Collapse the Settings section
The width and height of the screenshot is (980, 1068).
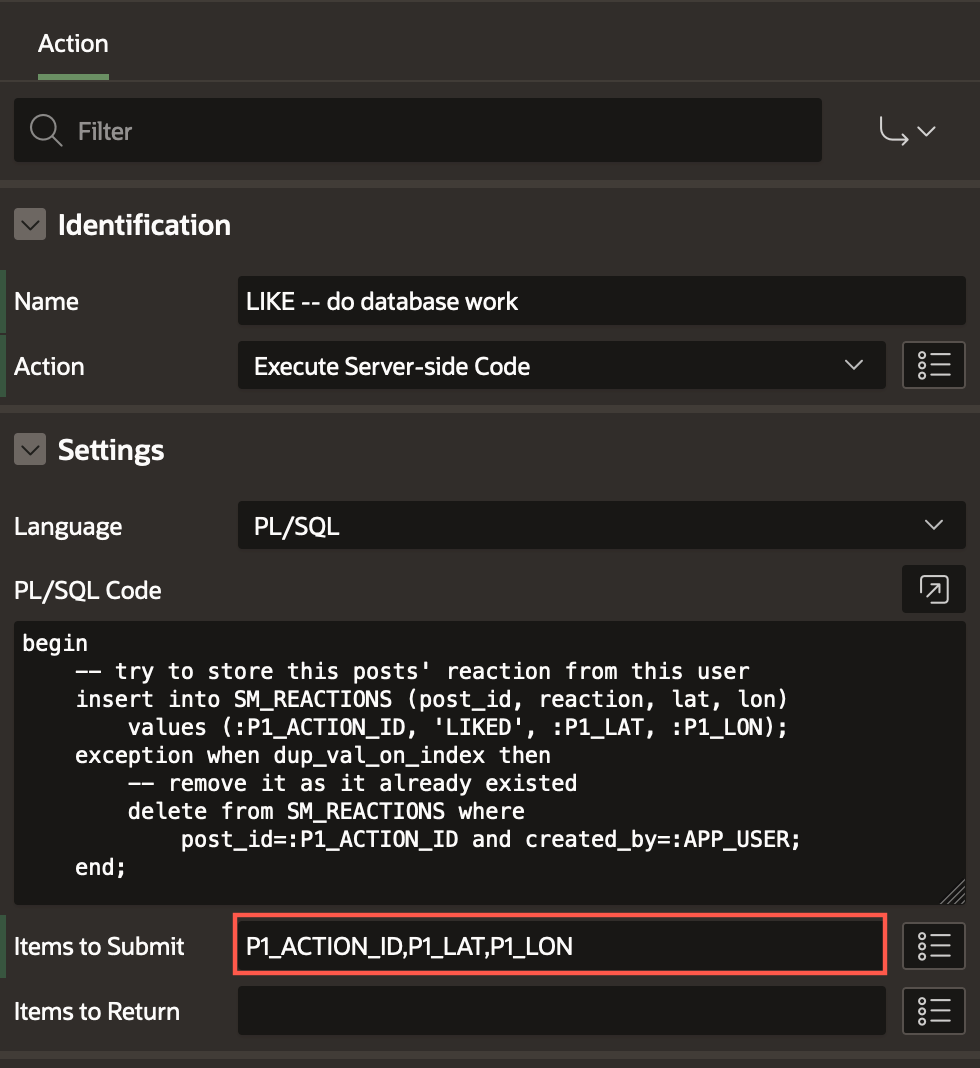[30, 450]
